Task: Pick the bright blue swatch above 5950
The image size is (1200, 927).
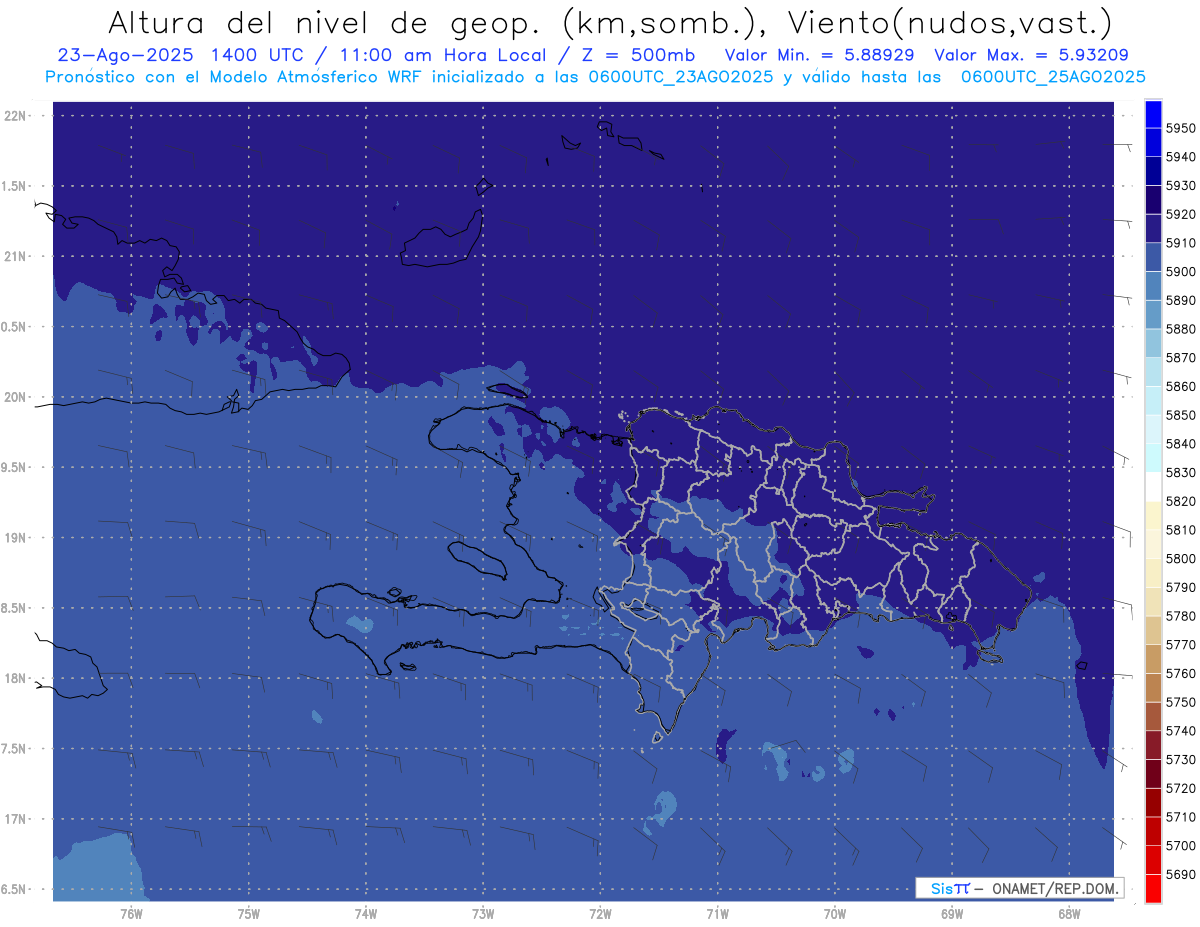Action: tap(1153, 113)
